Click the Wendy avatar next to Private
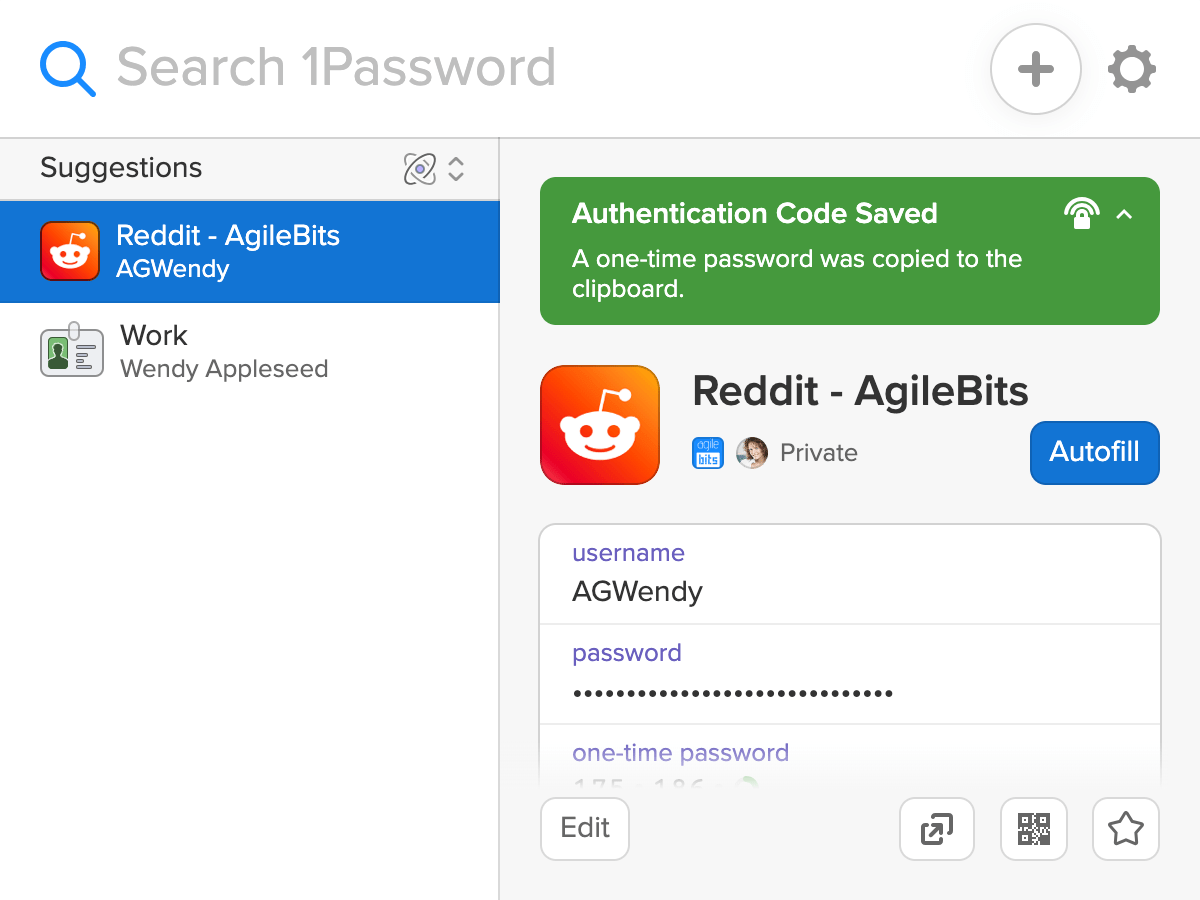Screen dimensions: 1200x900 click(x=752, y=453)
